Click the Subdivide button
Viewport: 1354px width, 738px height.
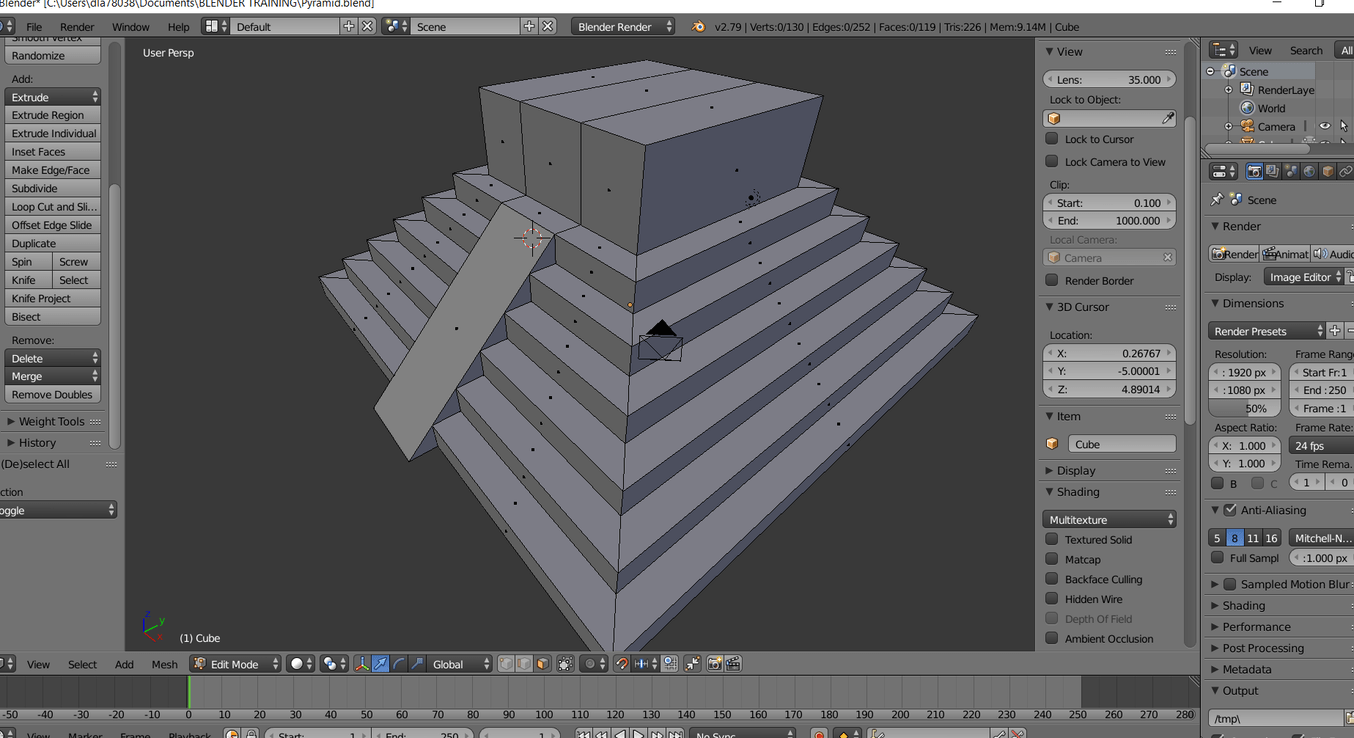[53, 188]
